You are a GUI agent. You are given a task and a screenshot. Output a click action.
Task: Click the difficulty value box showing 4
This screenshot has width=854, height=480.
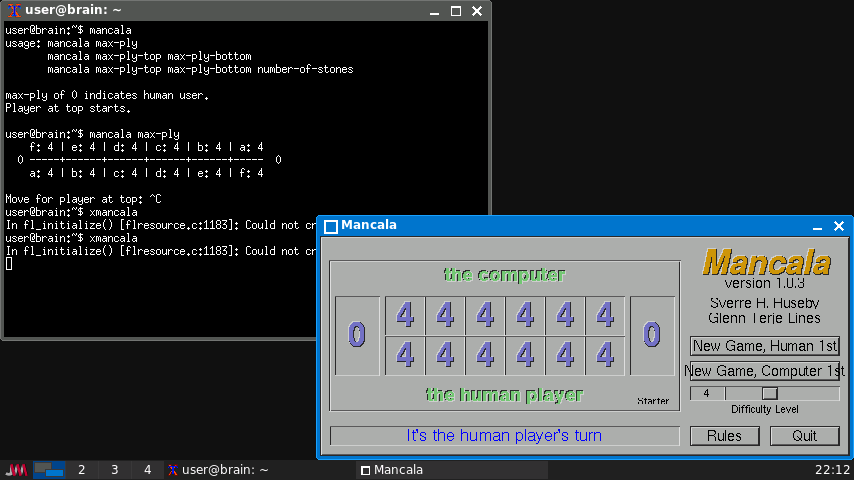click(706, 393)
